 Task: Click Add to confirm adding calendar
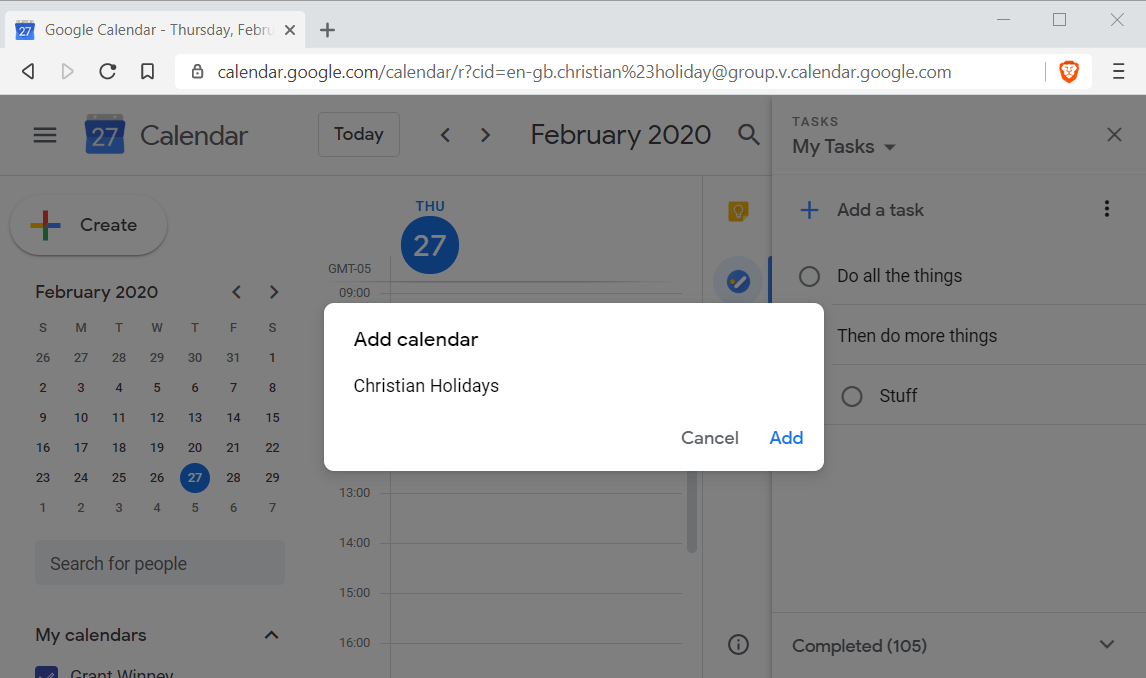pos(786,438)
